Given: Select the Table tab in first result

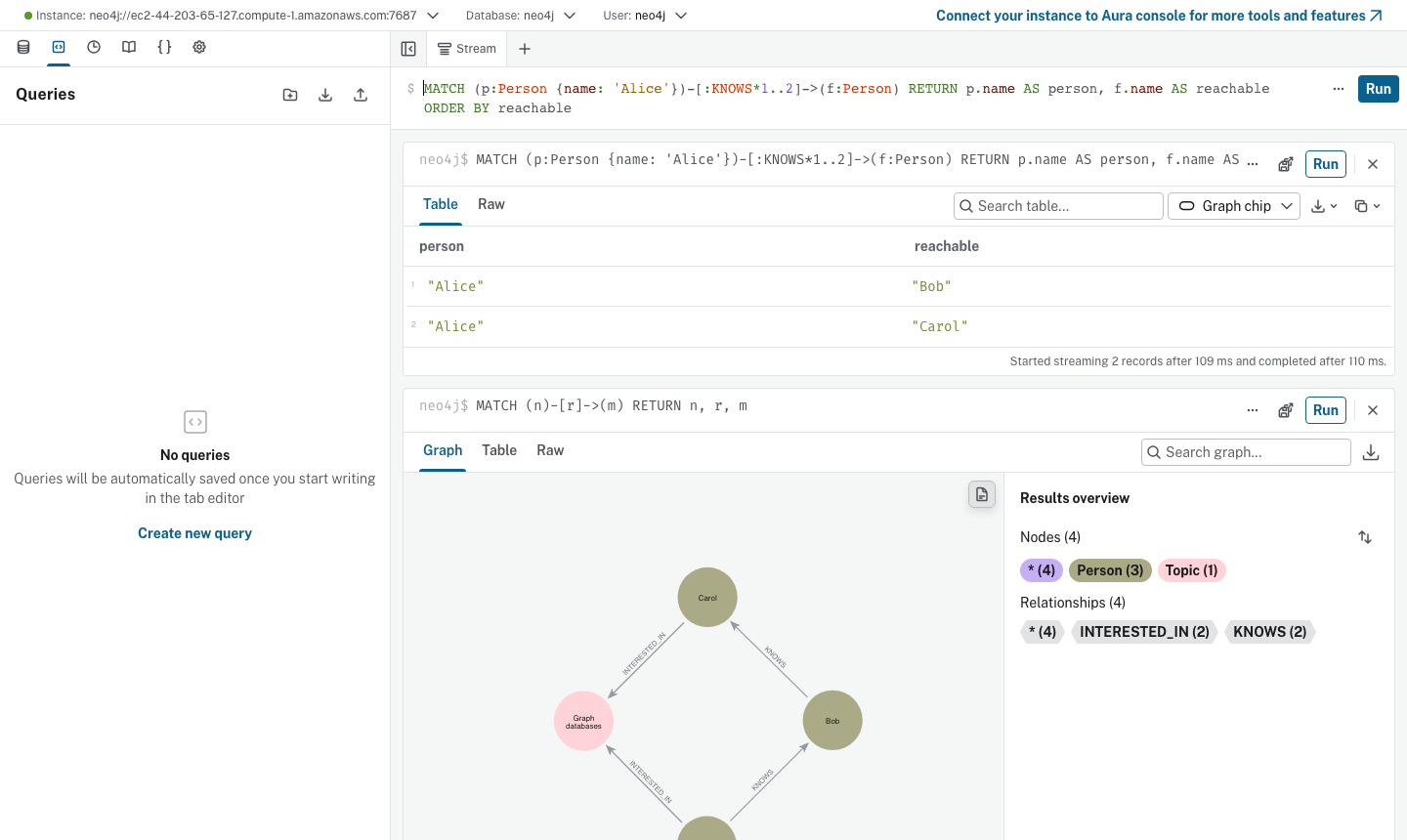Looking at the screenshot, I should pyautogui.click(x=441, y=204).
